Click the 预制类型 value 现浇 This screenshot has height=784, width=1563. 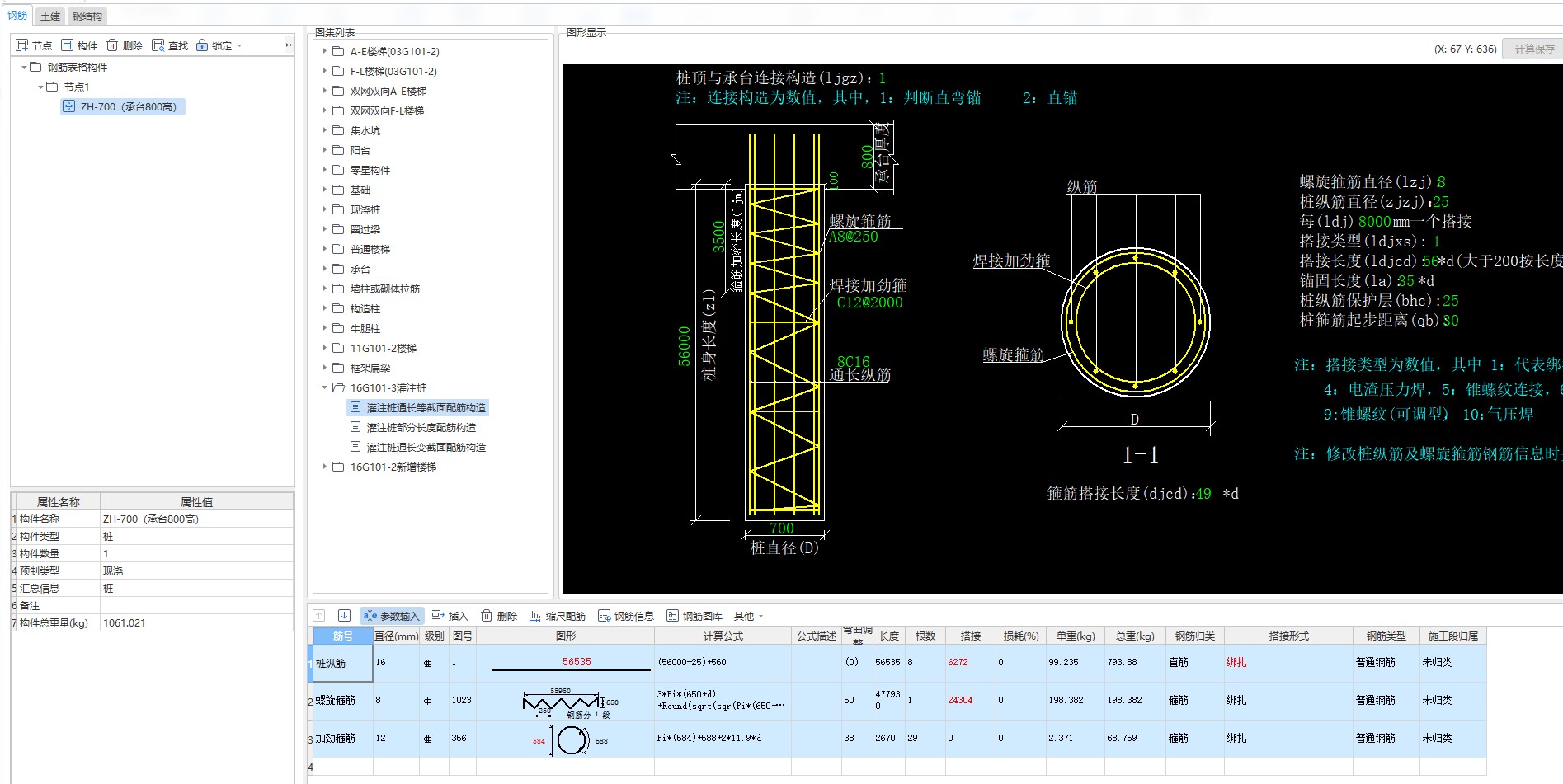click(196, 571)
